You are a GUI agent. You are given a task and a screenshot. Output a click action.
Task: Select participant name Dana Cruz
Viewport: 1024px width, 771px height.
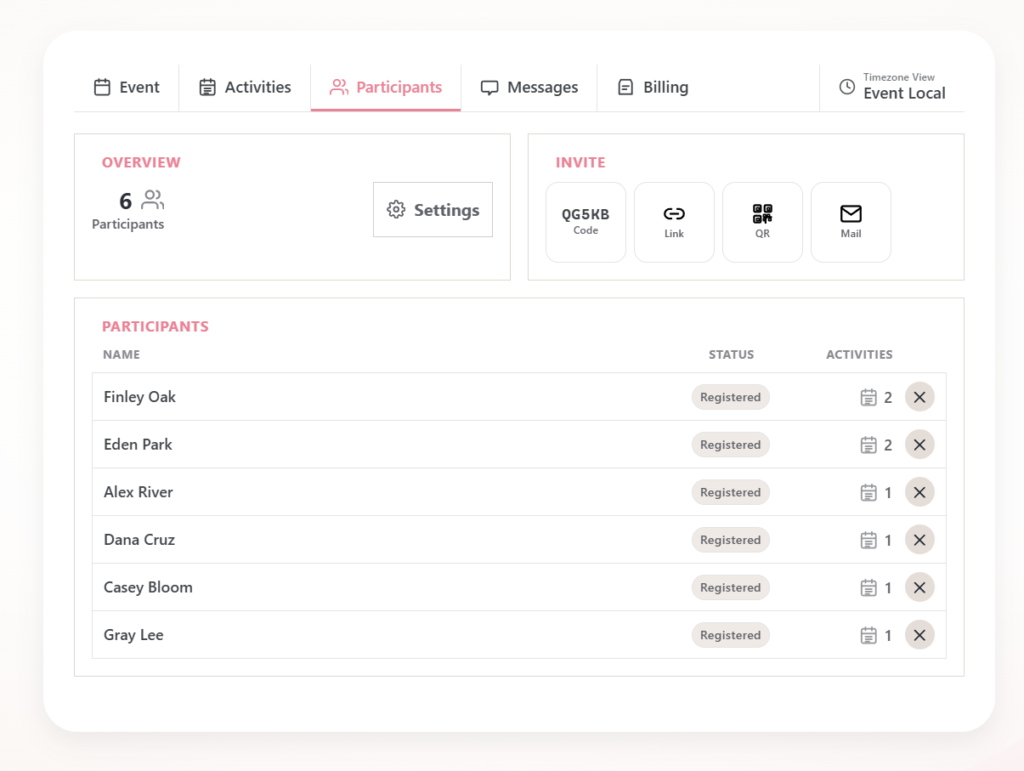point(139,540)
